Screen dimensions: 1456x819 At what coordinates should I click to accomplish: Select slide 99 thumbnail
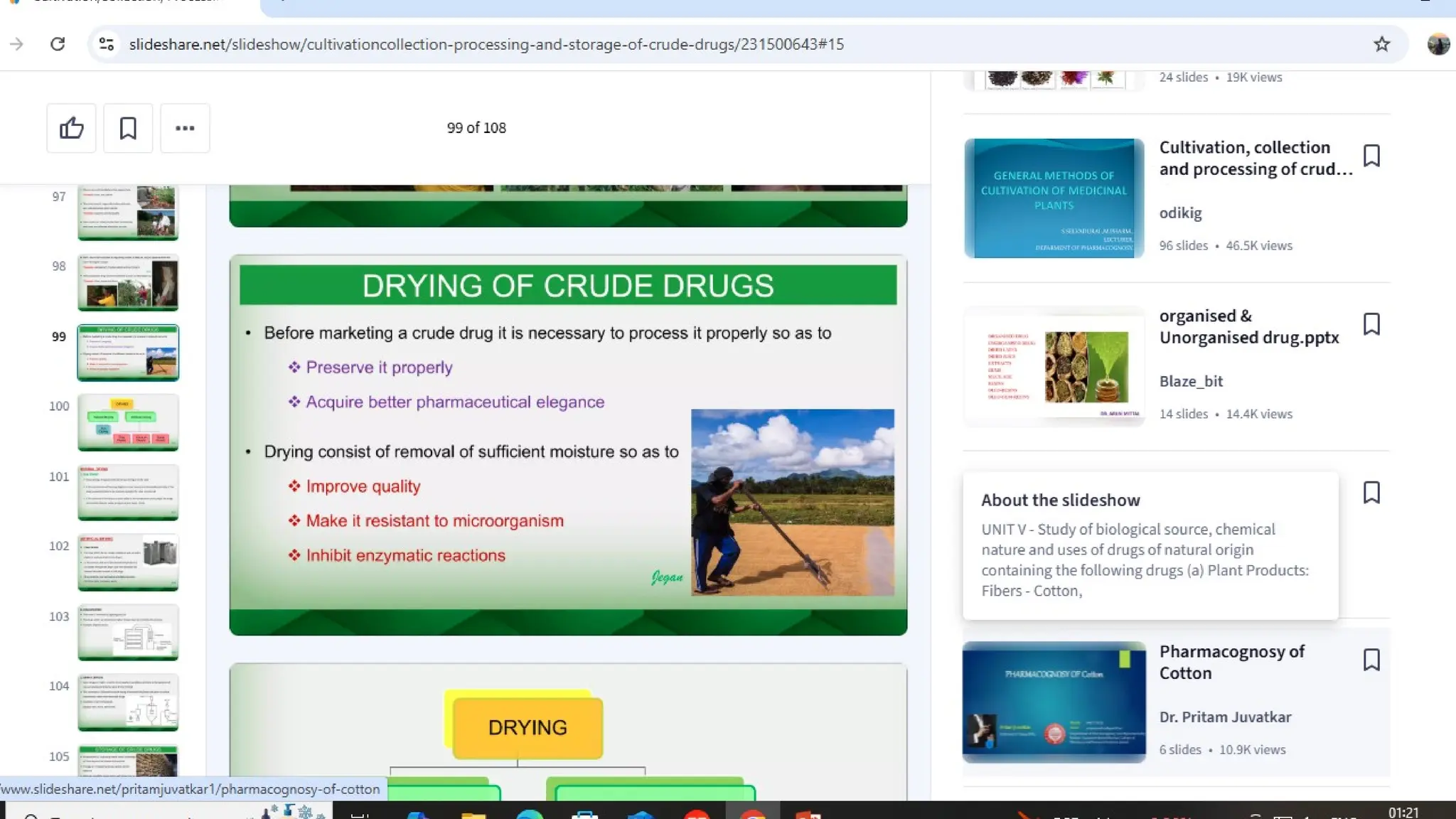coord(128,353)
